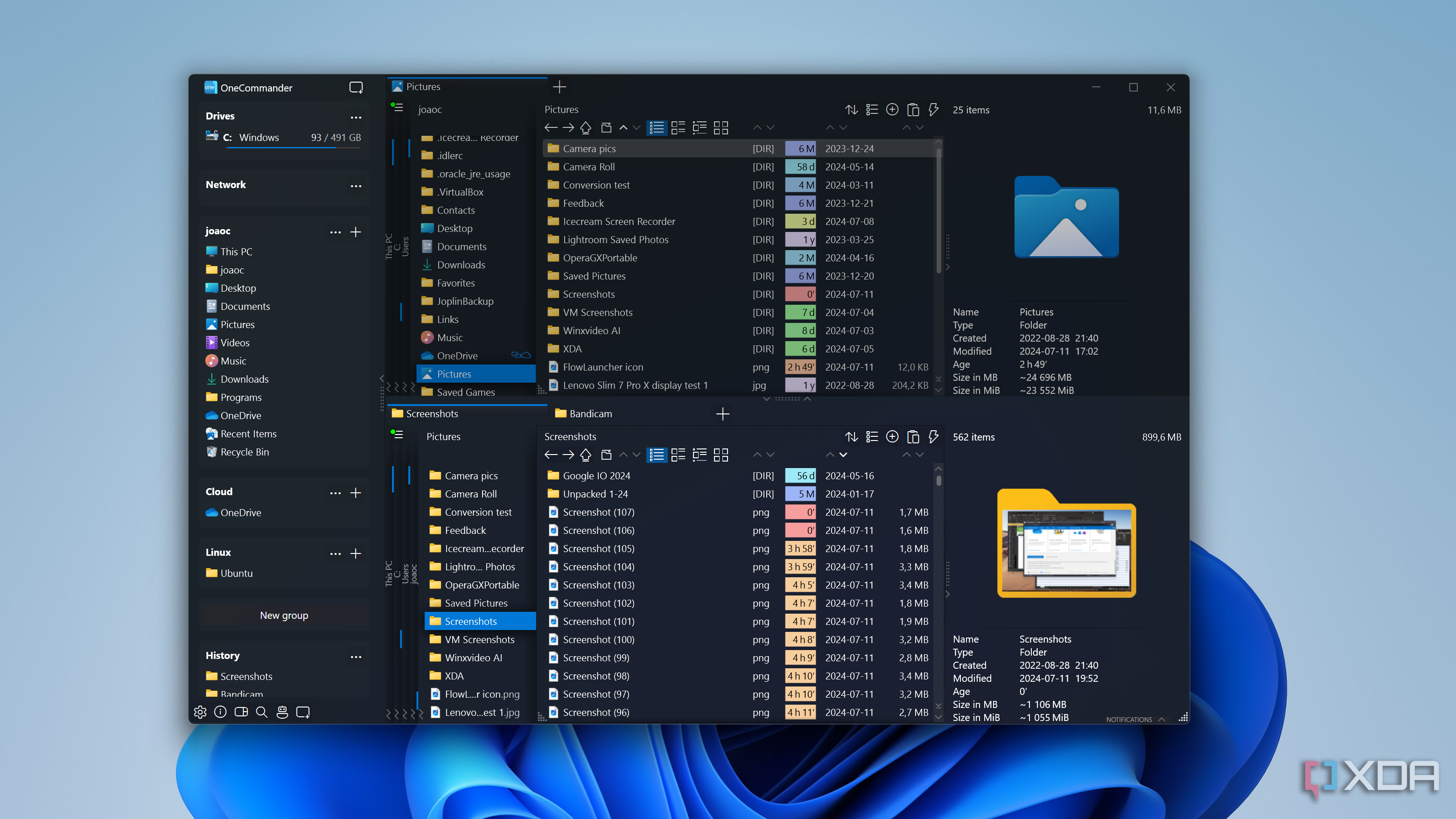Add a new favorite to the Linux group
The width and height of the screenshot is (1456, 819).
tap(356, 554)
